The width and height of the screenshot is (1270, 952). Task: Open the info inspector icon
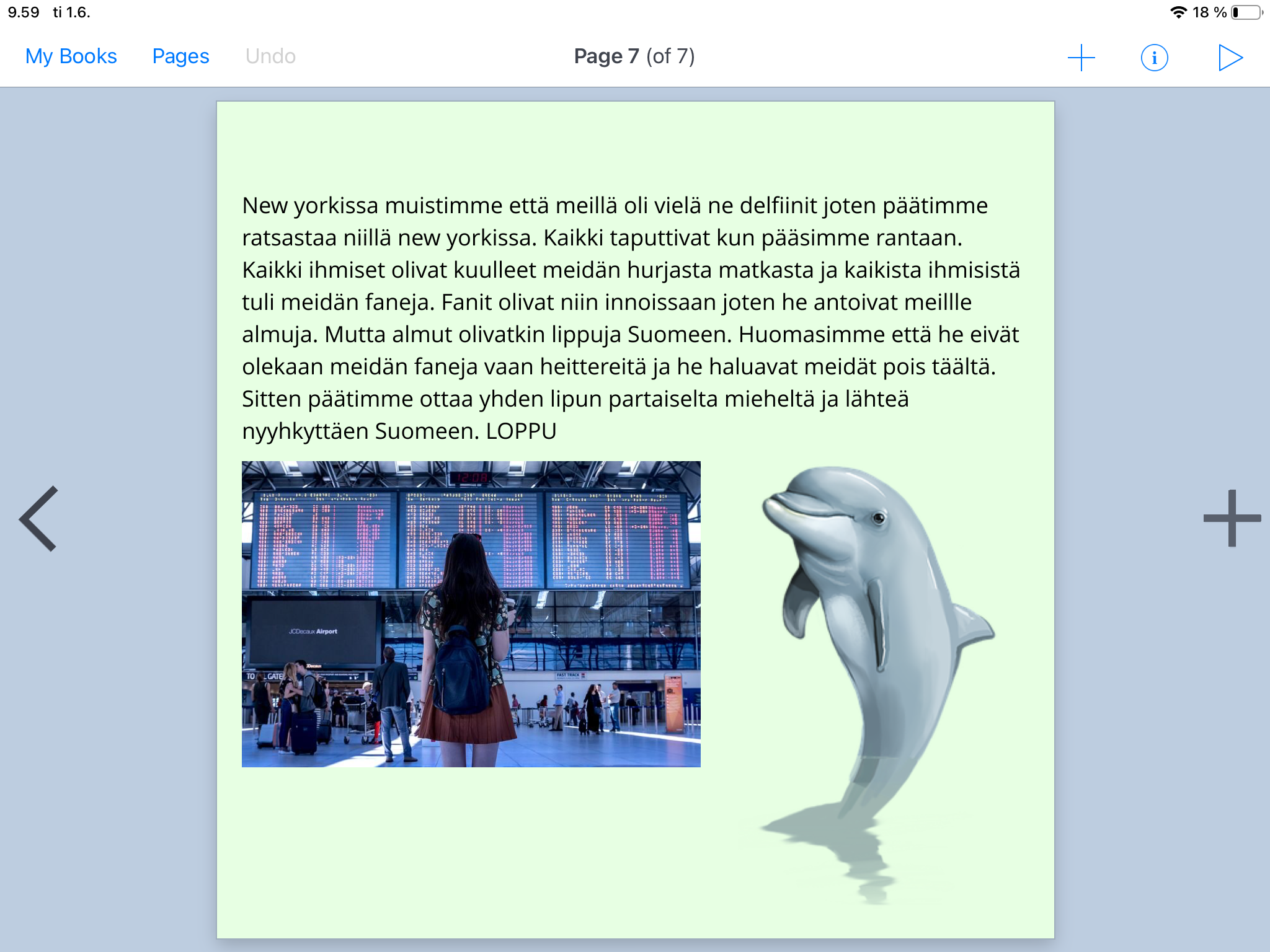[1154, 58]
